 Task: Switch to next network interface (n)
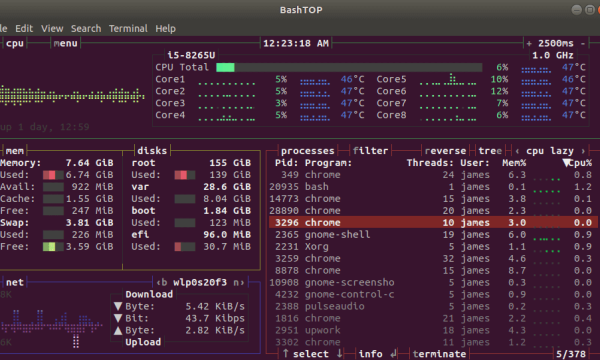[x=238, y=282]
